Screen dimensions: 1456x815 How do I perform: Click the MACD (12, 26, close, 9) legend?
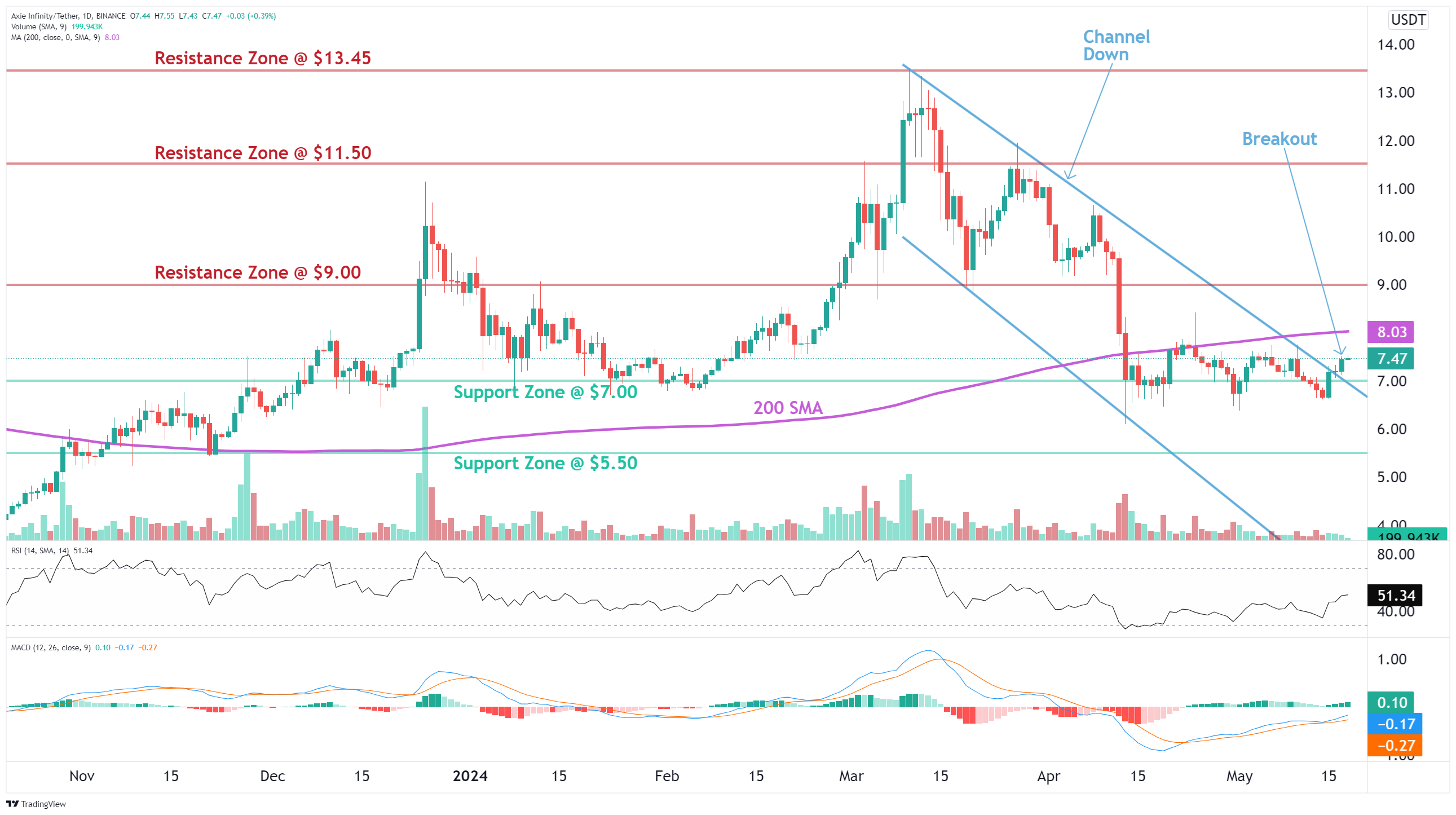click(84, 647)
